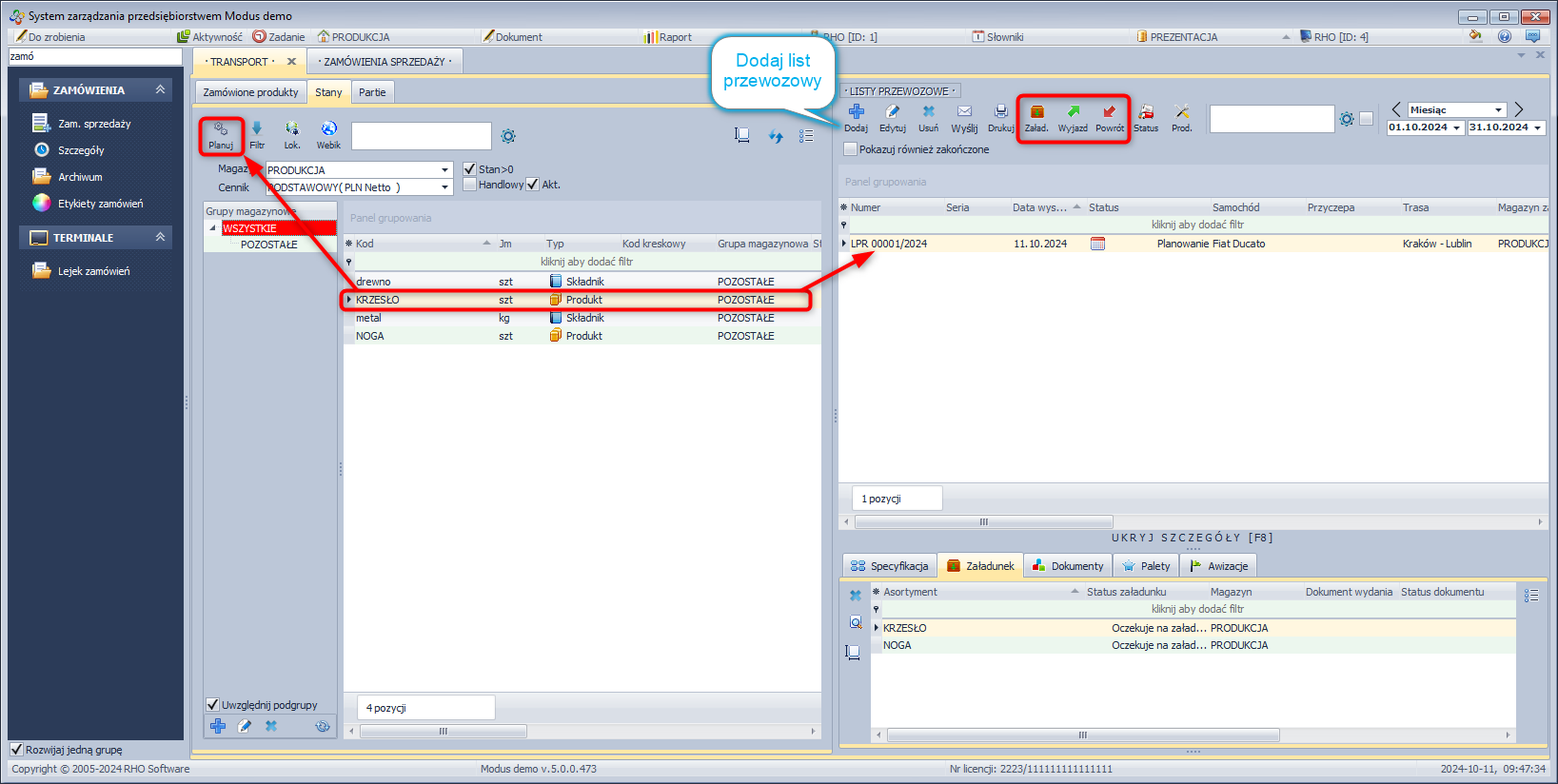
Task: Click the Drukuj printer icon
Action: (x=1000, y=118)
